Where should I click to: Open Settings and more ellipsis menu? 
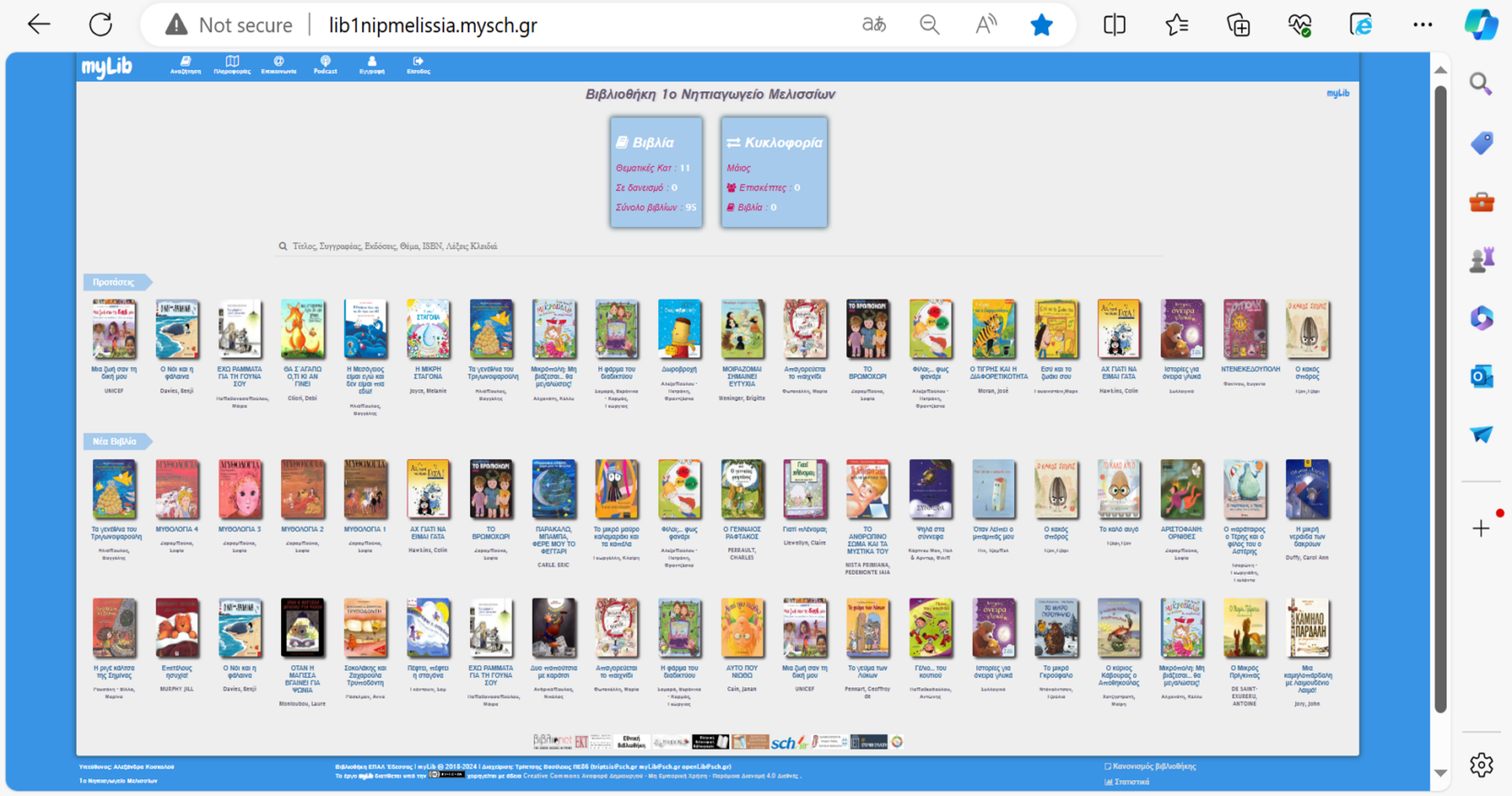click(x=1423, y=25)
